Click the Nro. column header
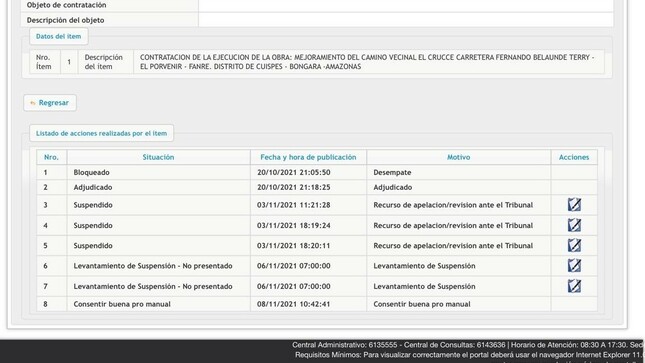645x363 pixels. [51, 157]
